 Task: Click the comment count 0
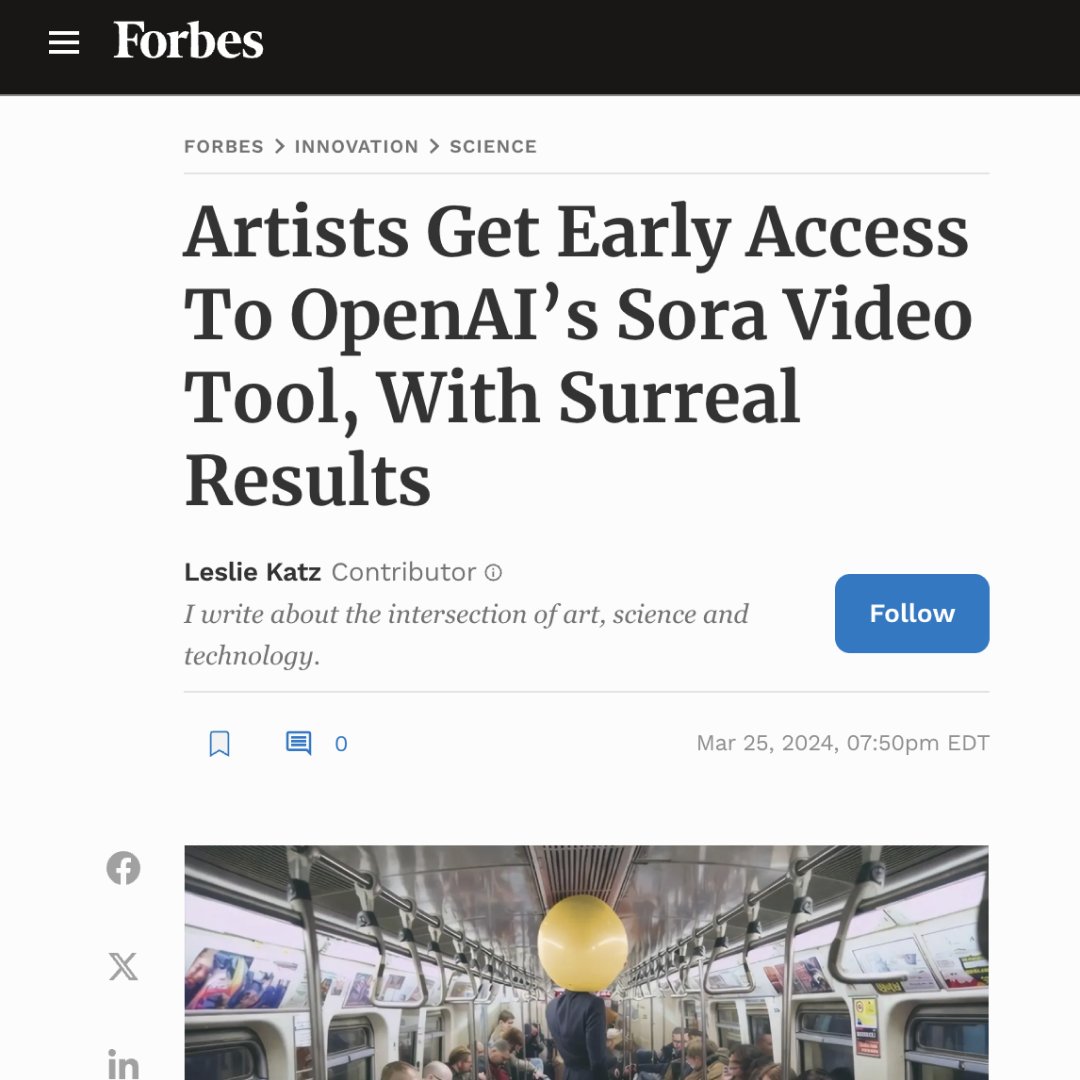pyautogui.click(x=341, y=744)
